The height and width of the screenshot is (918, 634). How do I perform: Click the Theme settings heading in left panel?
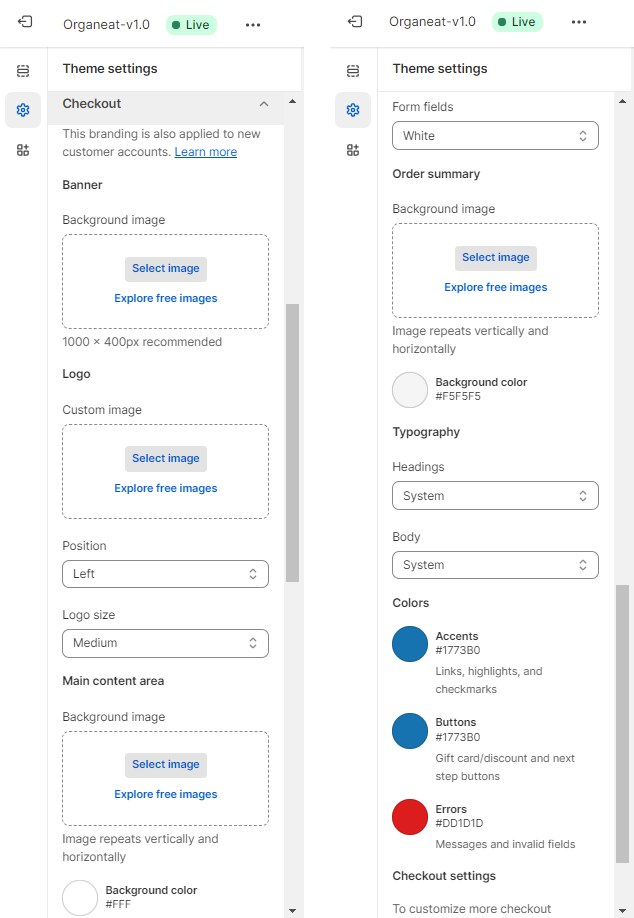[x=110, y=69]
